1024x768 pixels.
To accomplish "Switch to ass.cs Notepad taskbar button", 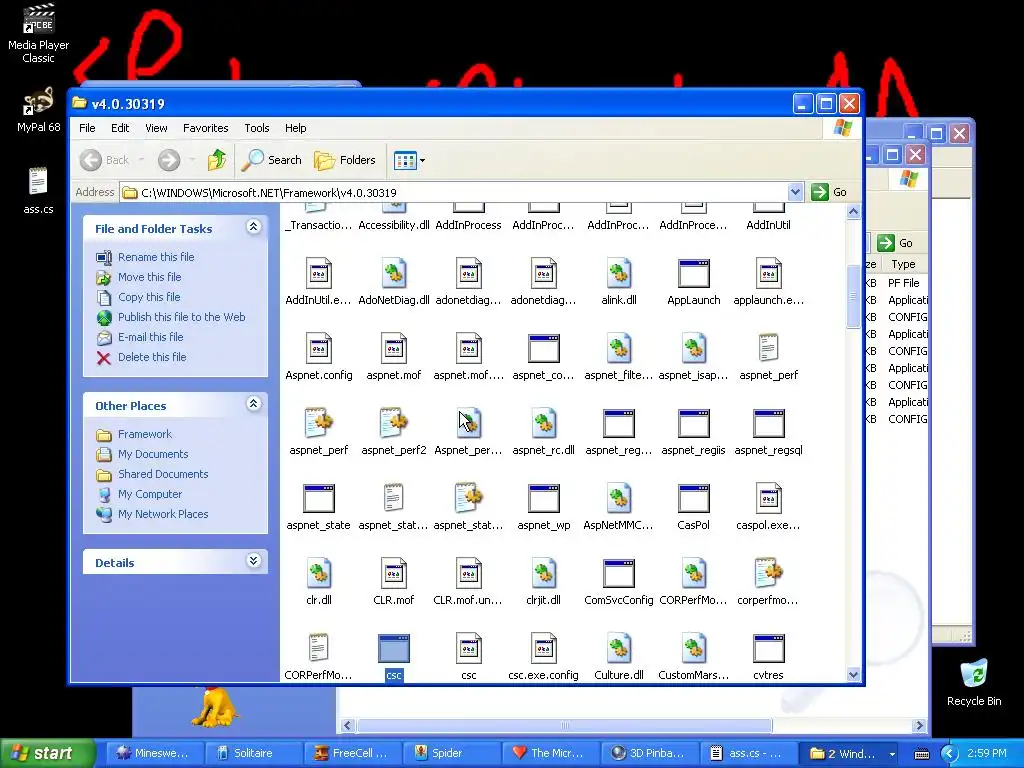I will 748,753.
